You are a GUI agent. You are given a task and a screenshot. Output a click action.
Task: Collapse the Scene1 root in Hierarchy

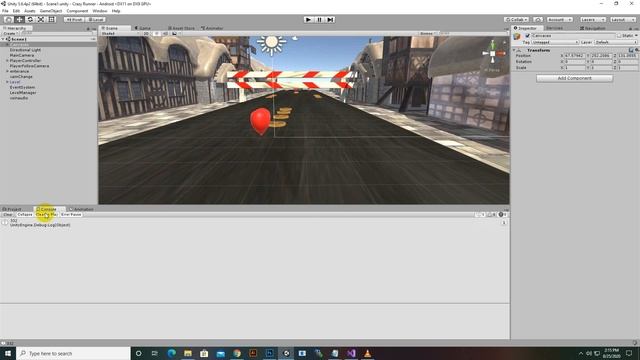[x=3, y=39]
